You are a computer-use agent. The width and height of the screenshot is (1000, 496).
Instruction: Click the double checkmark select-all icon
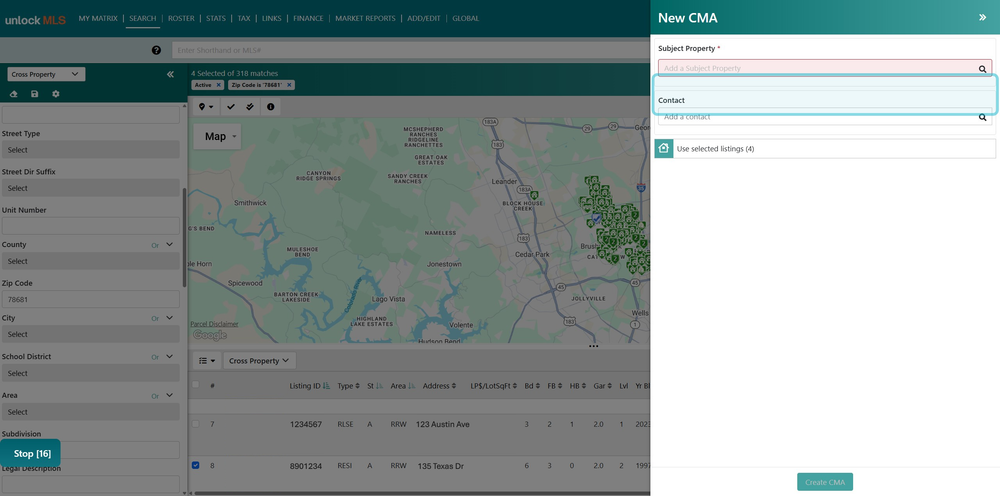pyautogui.click(x=250, y=107)
